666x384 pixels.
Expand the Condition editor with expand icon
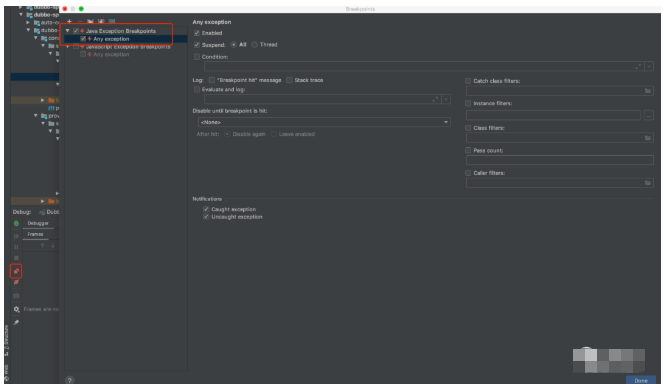[638, 67]
